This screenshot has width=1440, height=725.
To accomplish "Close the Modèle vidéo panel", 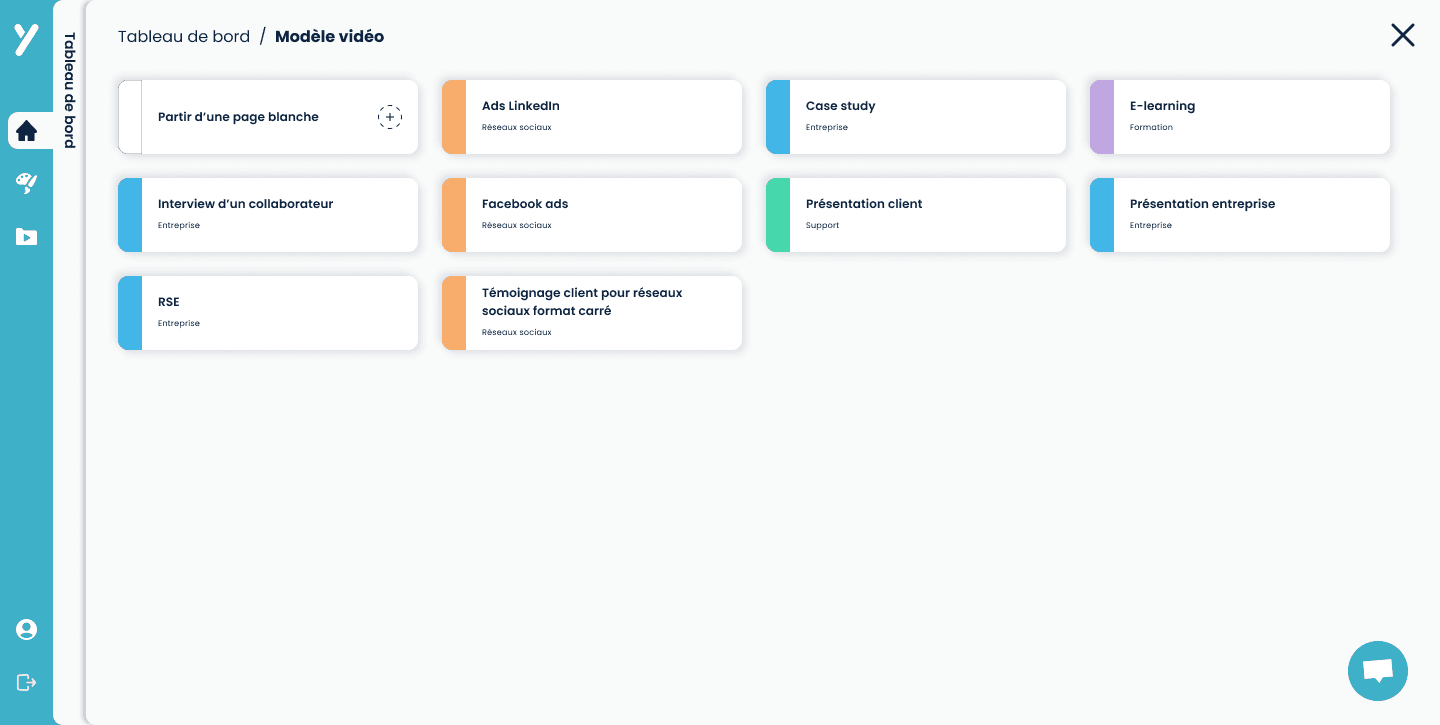I will tap(1403, 35).
